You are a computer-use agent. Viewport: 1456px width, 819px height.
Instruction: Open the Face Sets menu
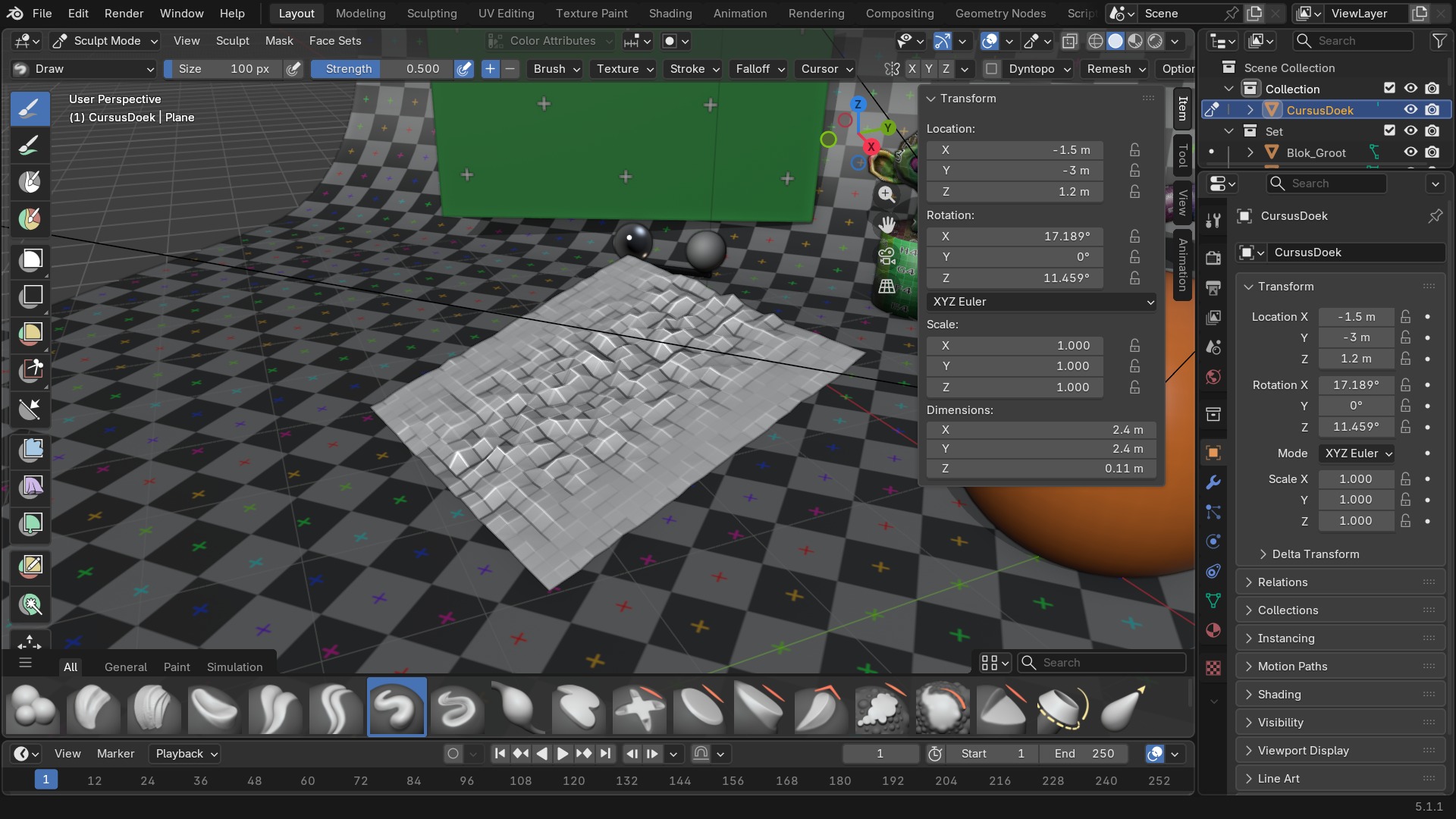pos(335,41)
